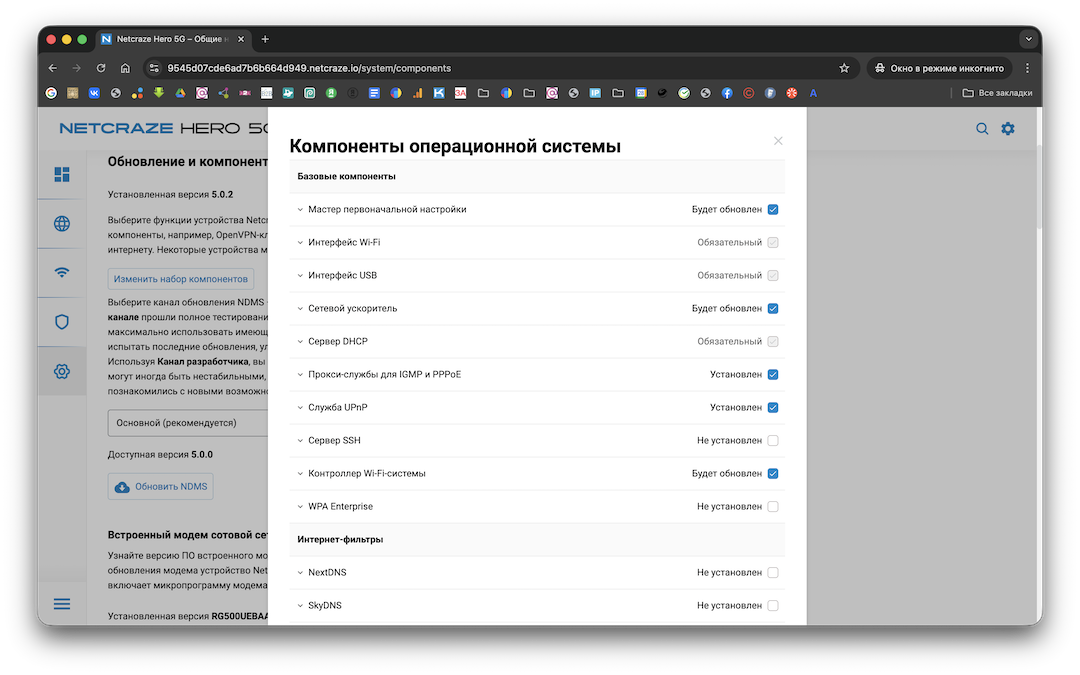Open settings gear icon in top-right header
Viewport: 1080px width, 675px height.
(x=1008, y=129)
